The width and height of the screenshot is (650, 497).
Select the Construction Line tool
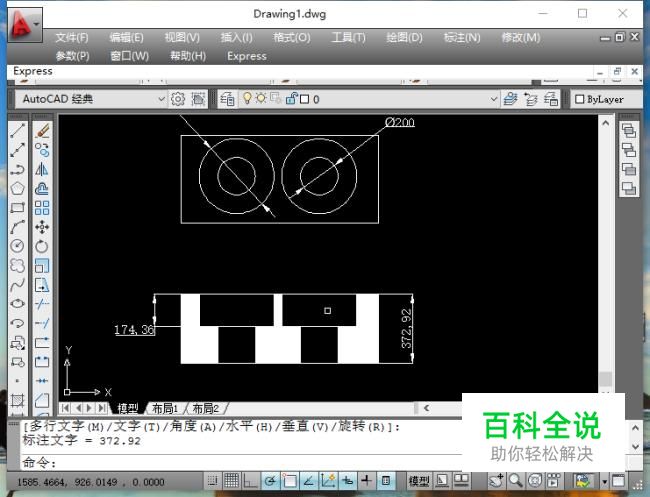click(17, 150)
